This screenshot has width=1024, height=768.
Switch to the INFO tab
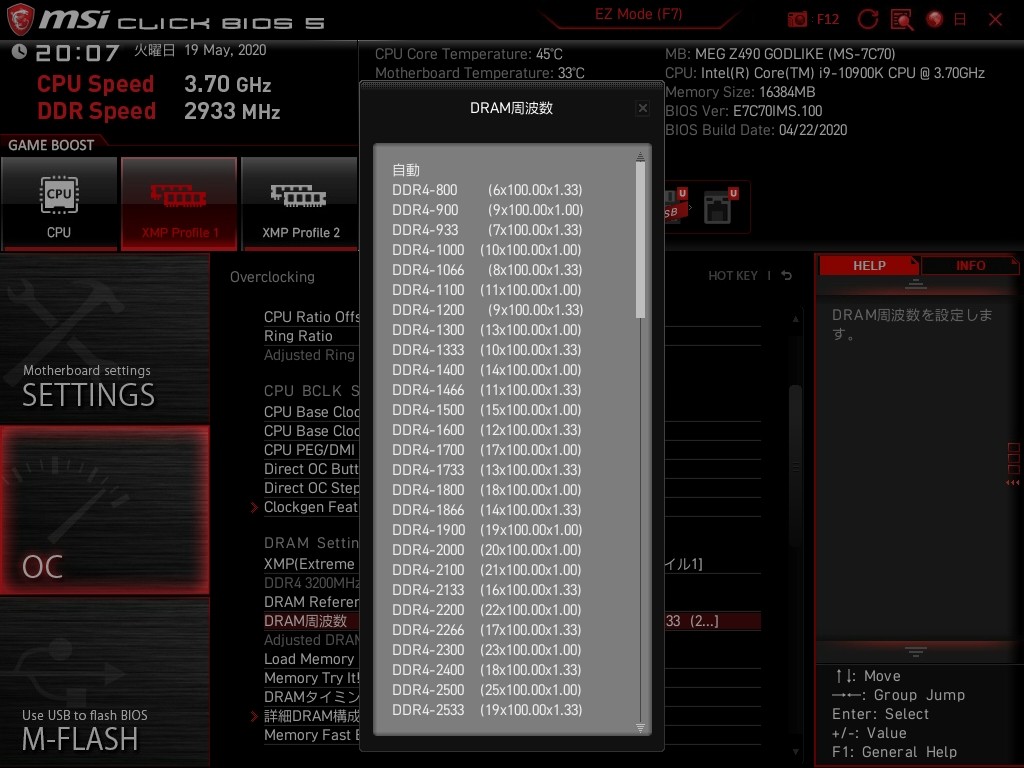coord(970,266)
